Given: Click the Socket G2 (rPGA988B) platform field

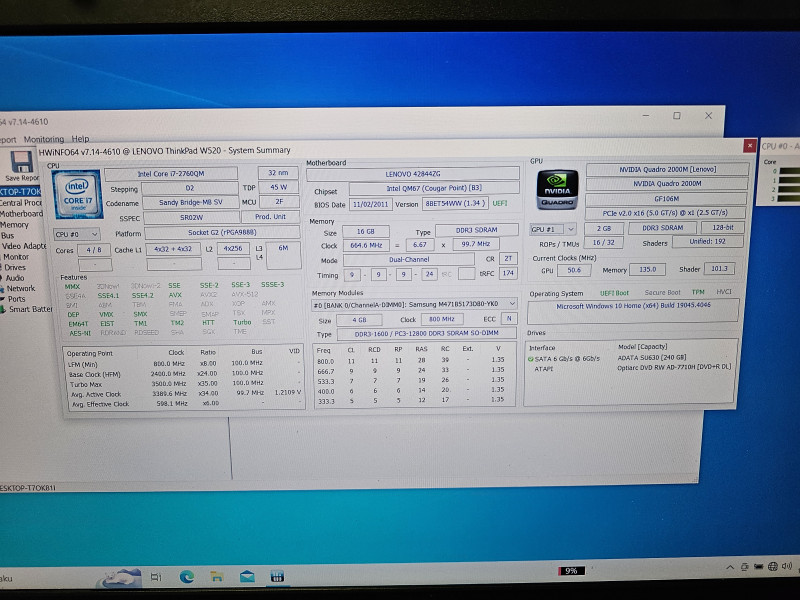Looking at the screenshot, I should [x=222, y=232].
